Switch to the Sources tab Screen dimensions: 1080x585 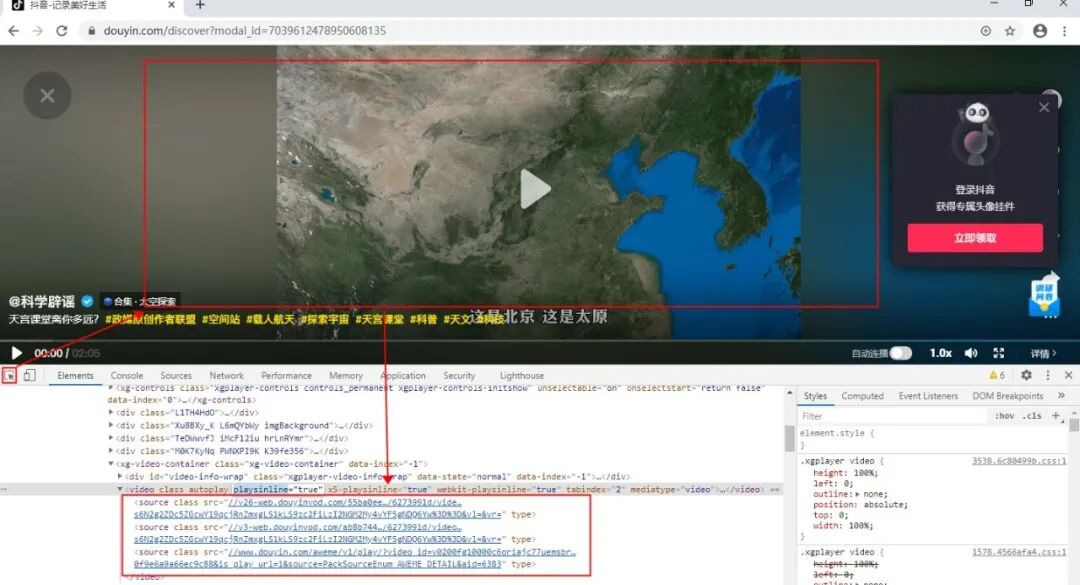(x=176, y=376)
